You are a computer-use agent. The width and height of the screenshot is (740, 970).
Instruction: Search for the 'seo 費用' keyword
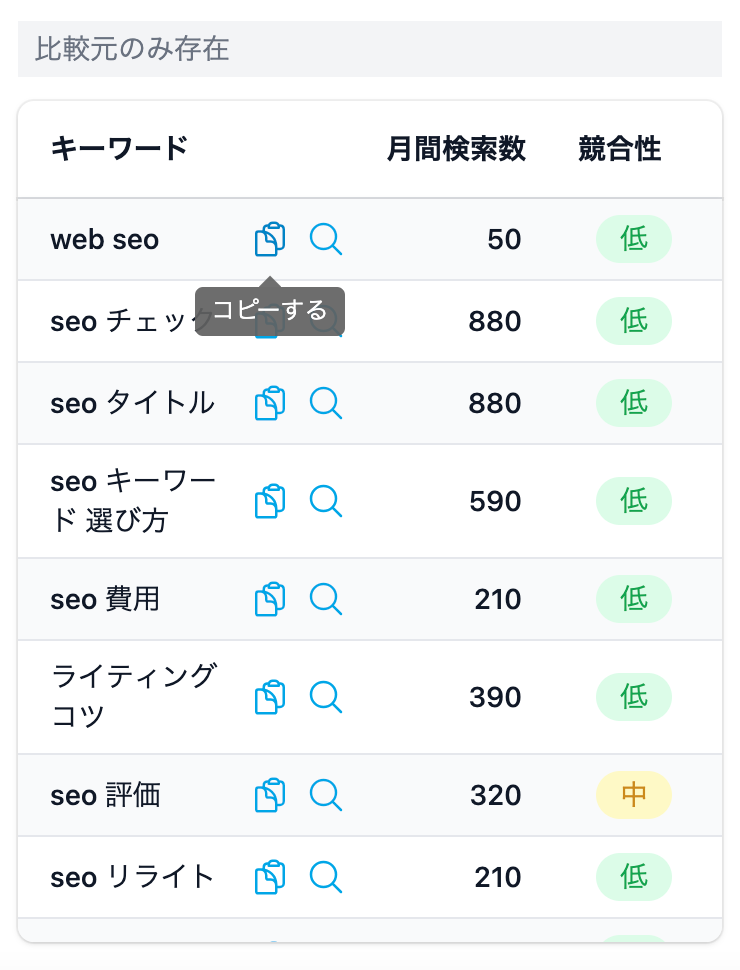point(326,599)
